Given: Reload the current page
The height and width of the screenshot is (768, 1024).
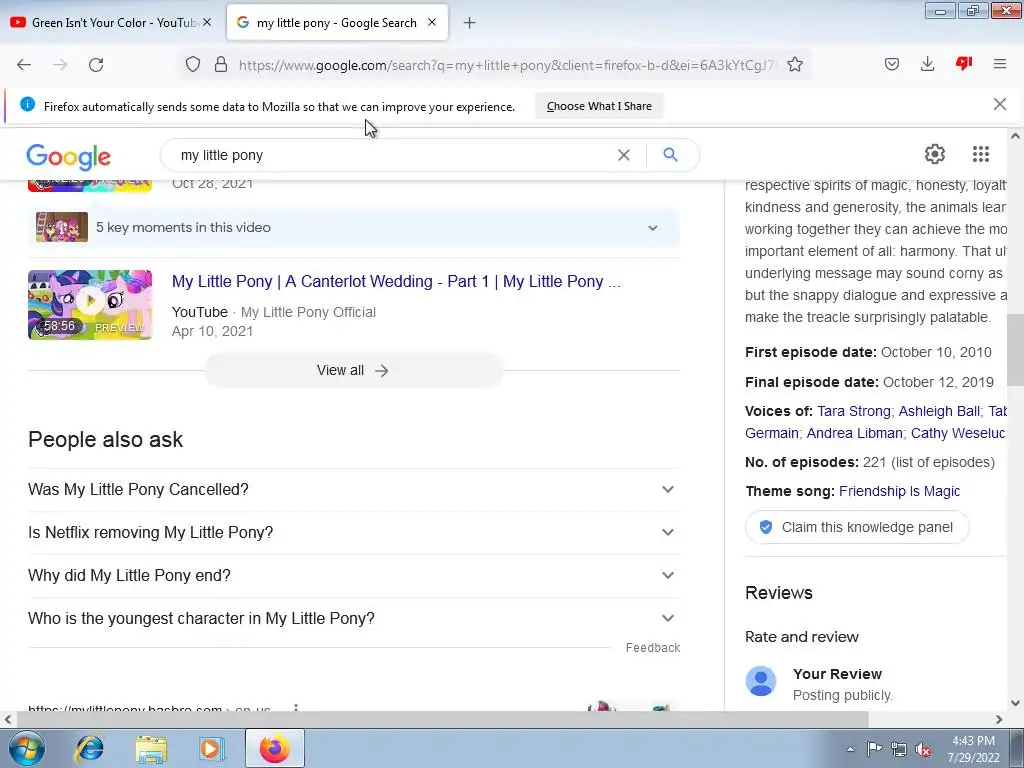Looking at the screenshot, I should (96, 65).
